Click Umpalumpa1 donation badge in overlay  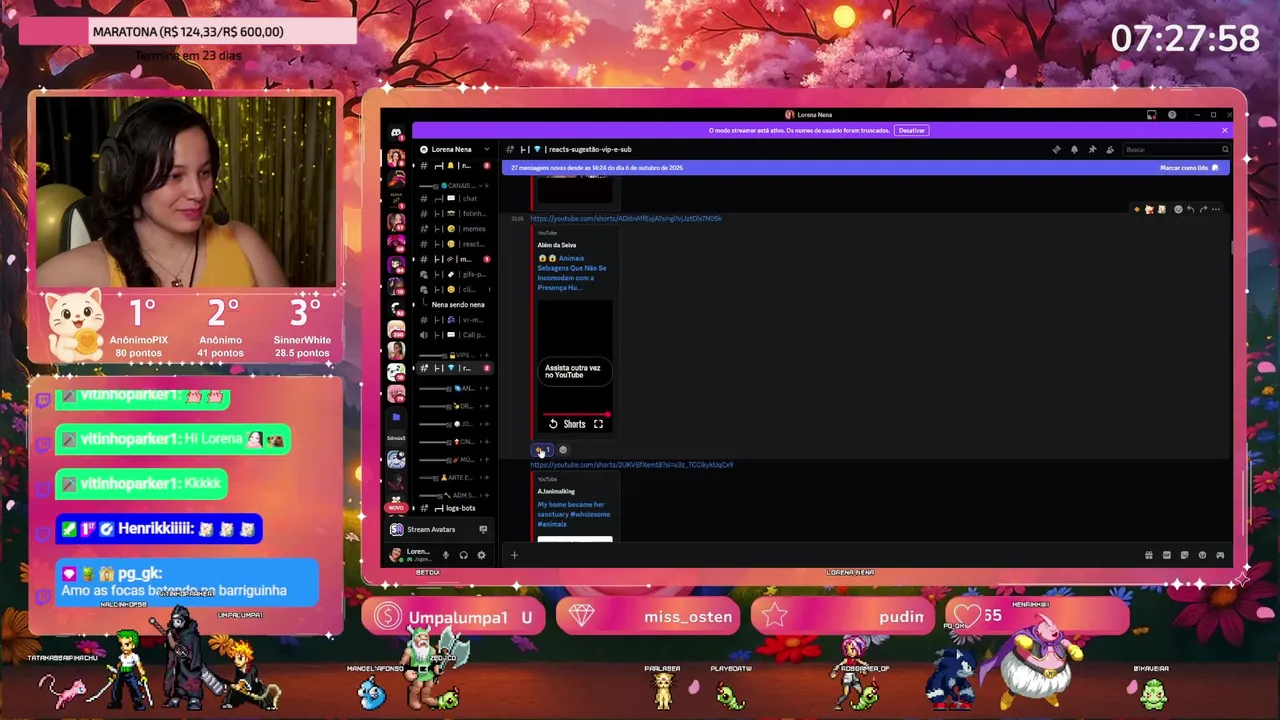pyautogui.click(x=453, y=617)
